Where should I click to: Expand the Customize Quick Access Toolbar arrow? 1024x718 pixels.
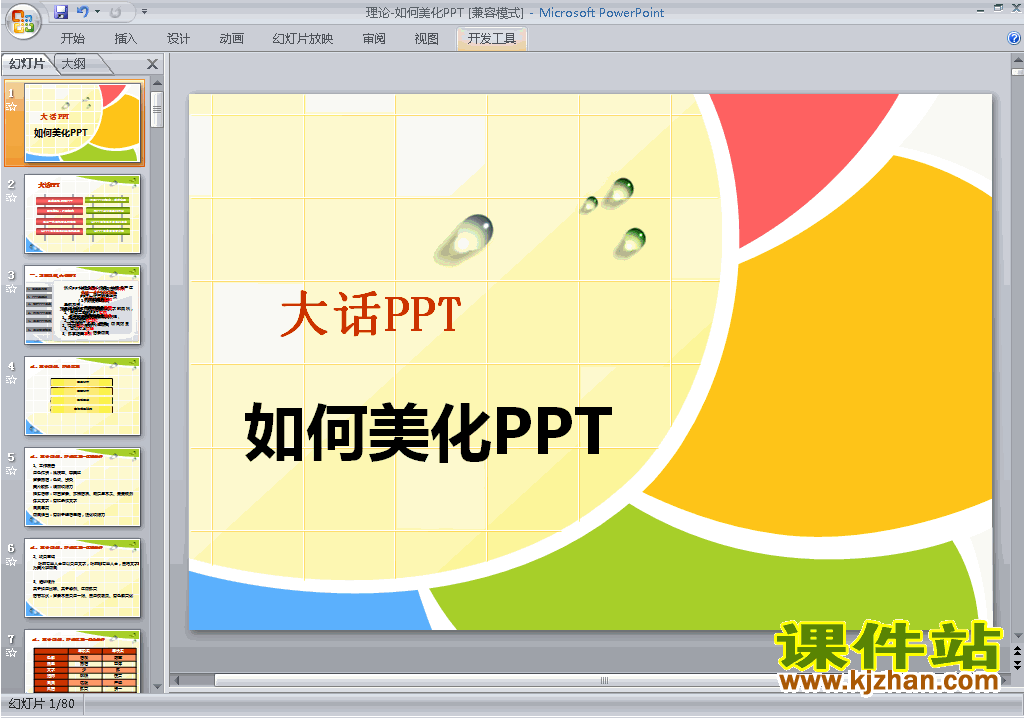[144, 12]
